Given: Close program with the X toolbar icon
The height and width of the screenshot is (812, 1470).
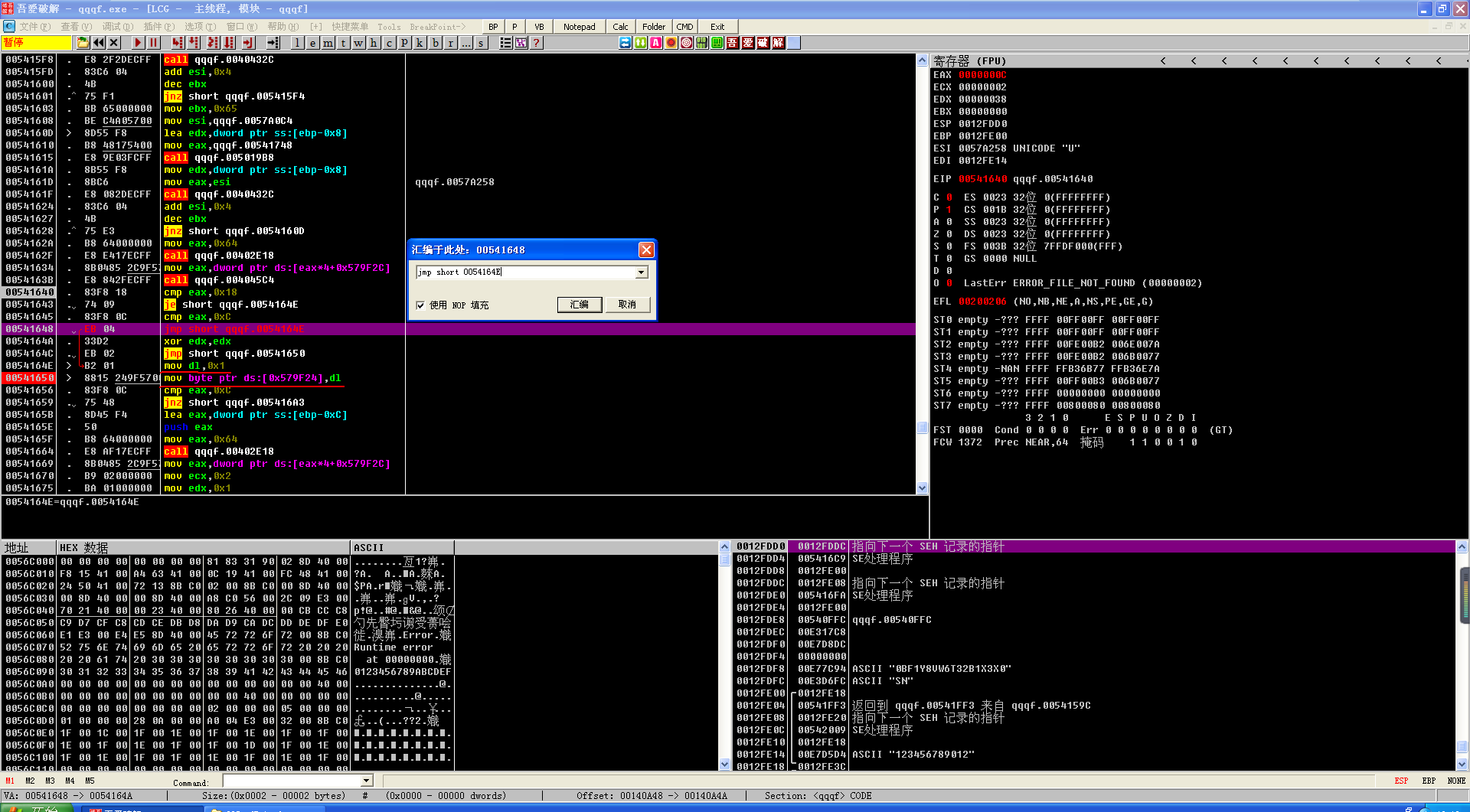Looking at the screenshot, I should [x=114, y=43].
